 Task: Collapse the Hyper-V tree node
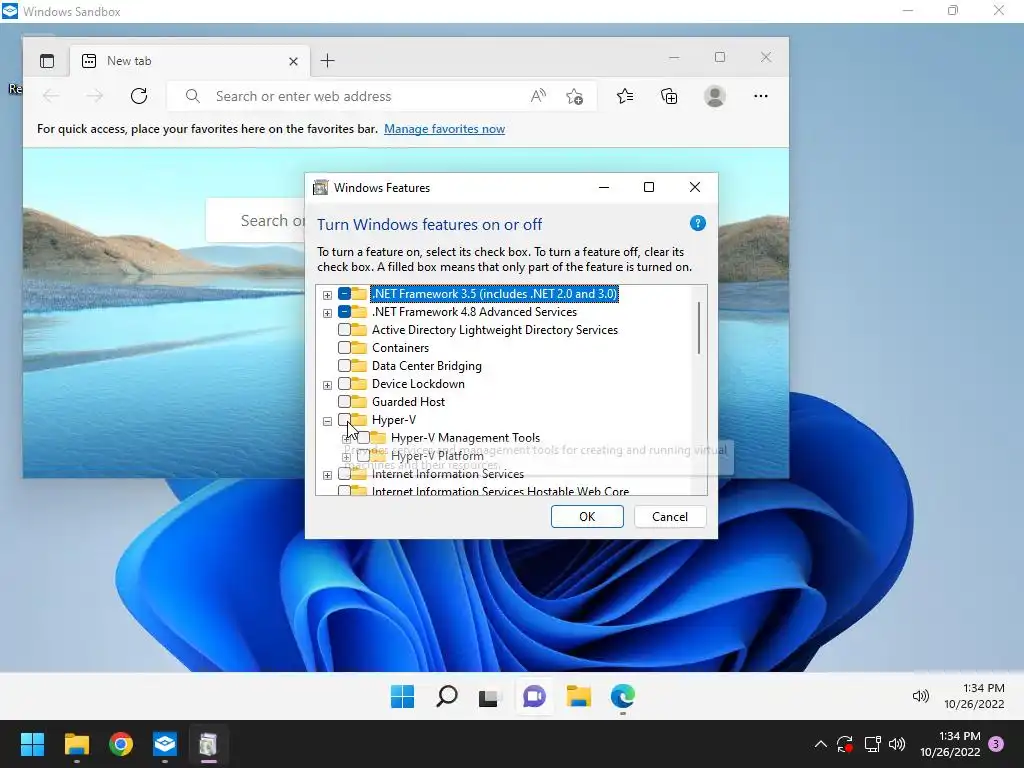tap(327, 421)
